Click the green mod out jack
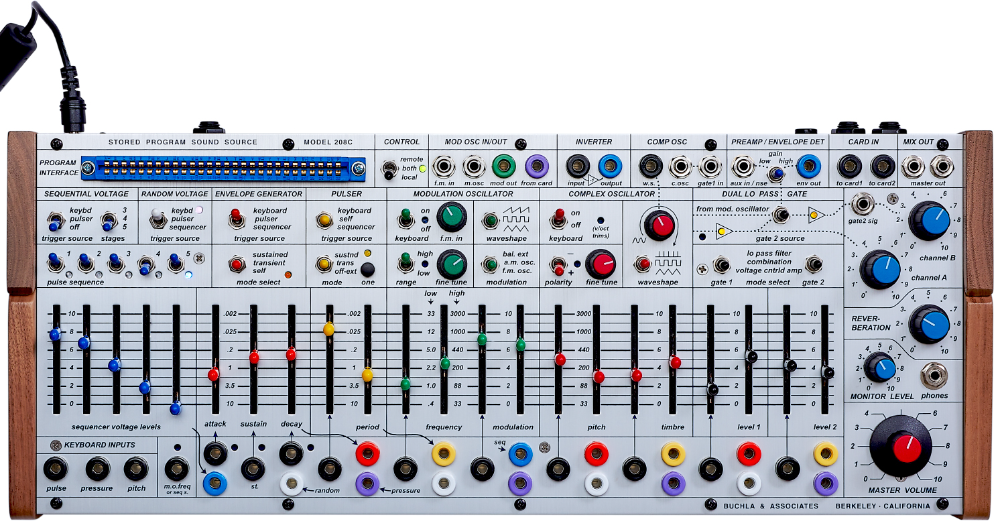This screenshot has height=521, width=994. pyautogui.click(x=504, y=165)
